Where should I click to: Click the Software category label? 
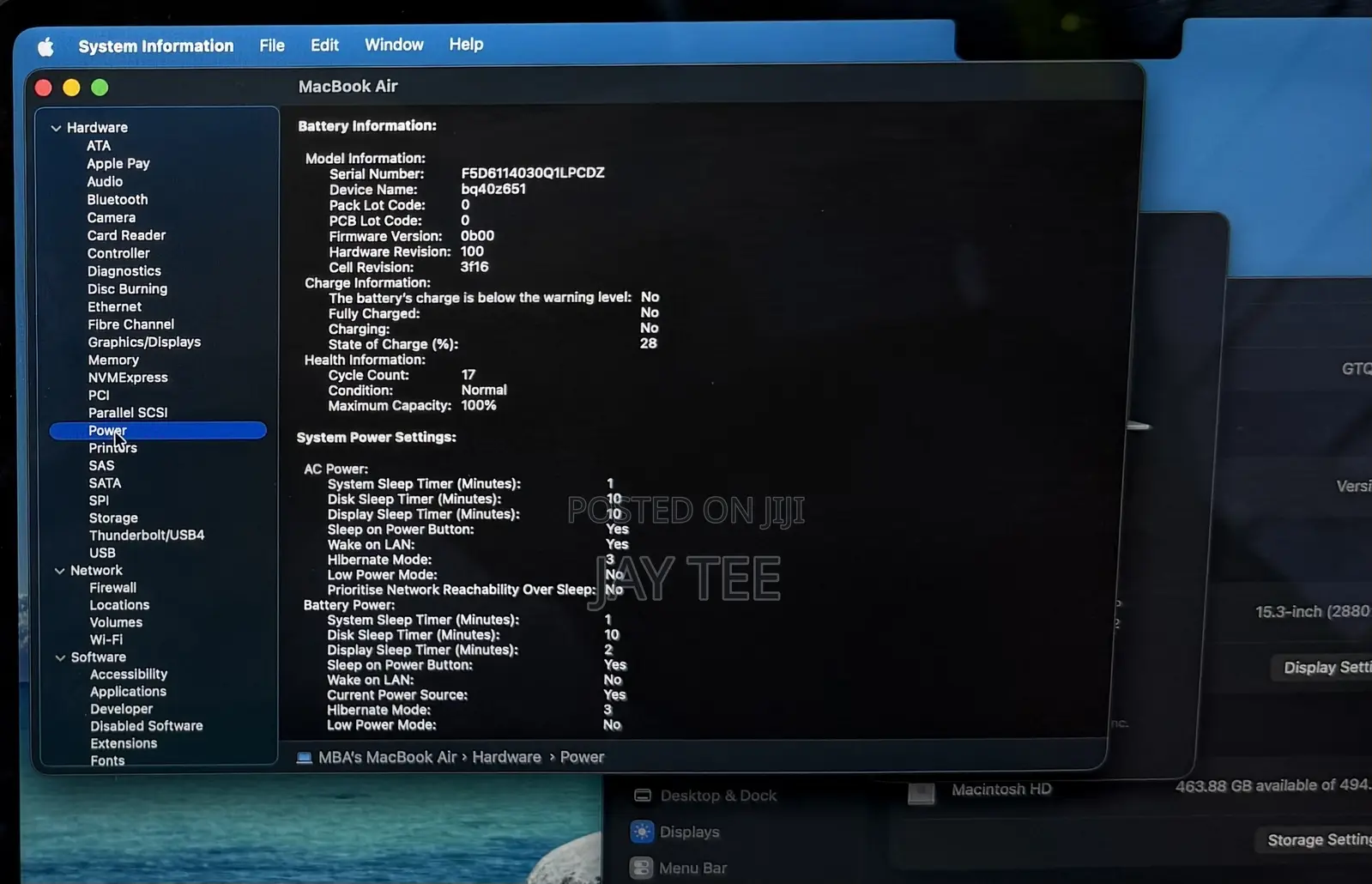pos(98,657)
